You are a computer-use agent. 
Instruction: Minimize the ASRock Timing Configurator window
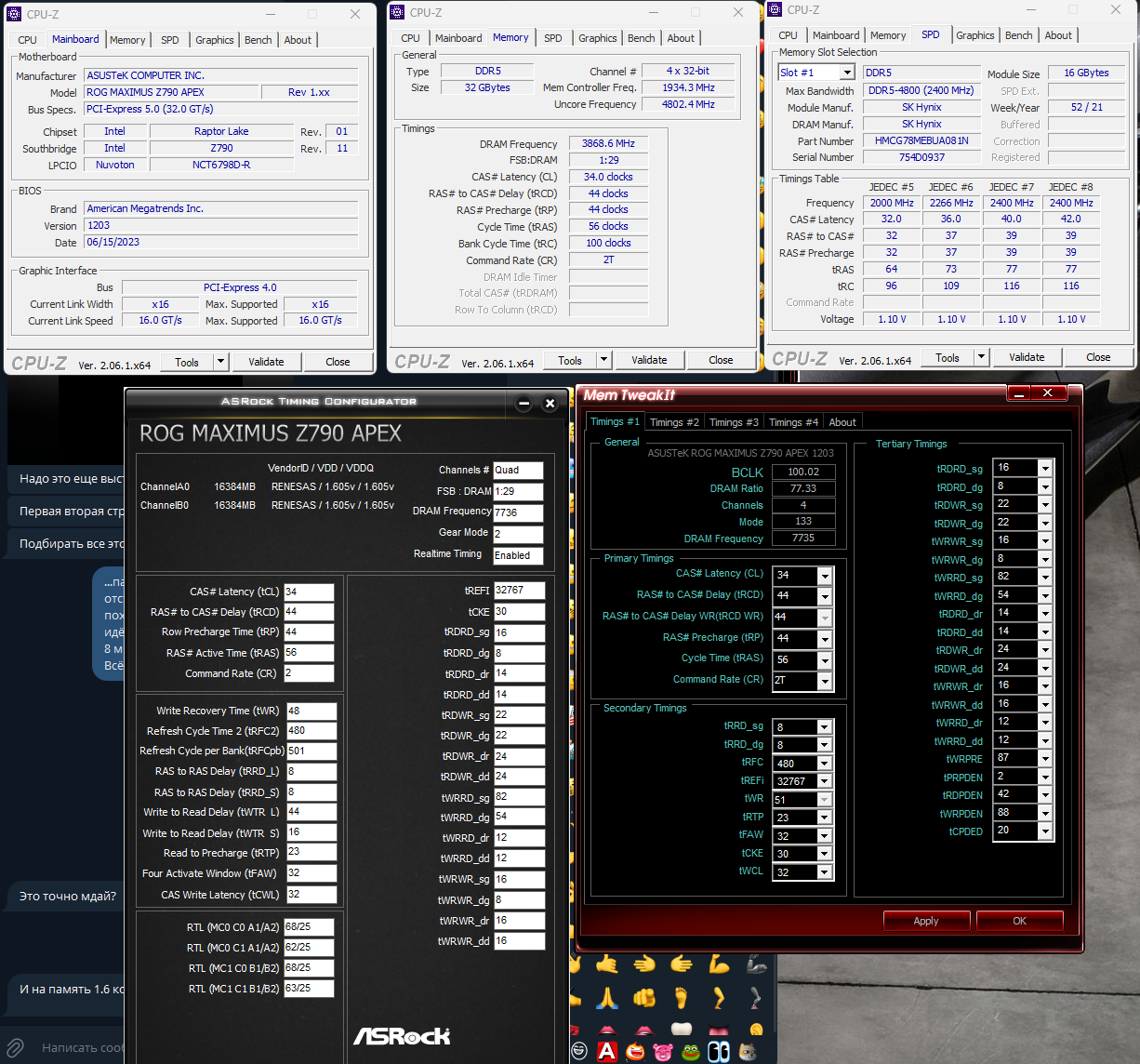(524, 403)
